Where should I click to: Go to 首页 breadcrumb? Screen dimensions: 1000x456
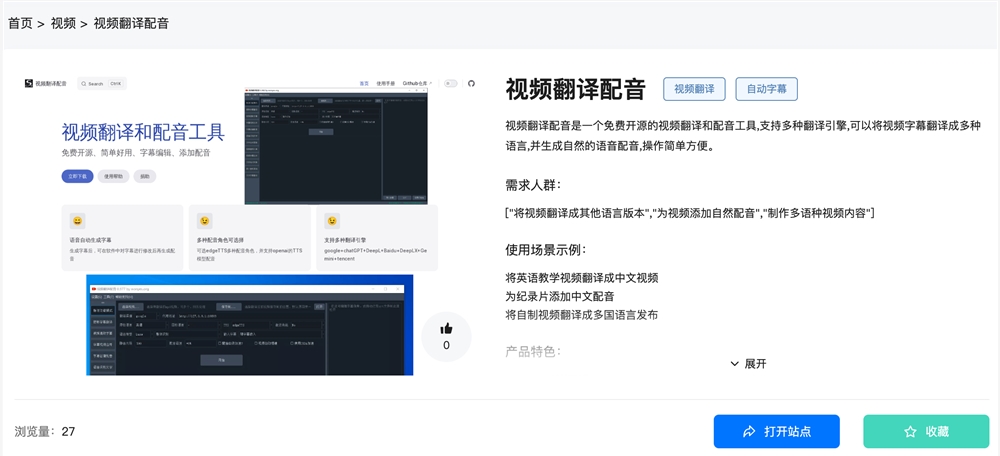(x=20, y=24)
